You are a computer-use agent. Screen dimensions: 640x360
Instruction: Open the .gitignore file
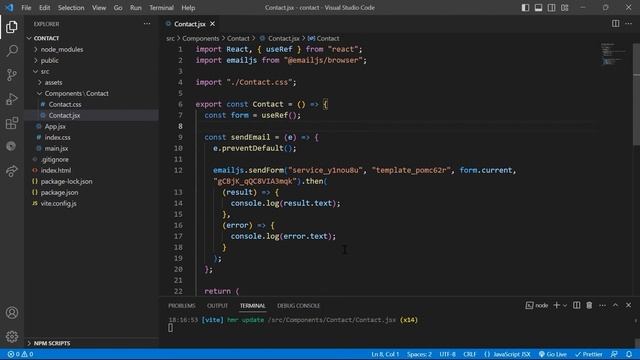tap(91, 160)
